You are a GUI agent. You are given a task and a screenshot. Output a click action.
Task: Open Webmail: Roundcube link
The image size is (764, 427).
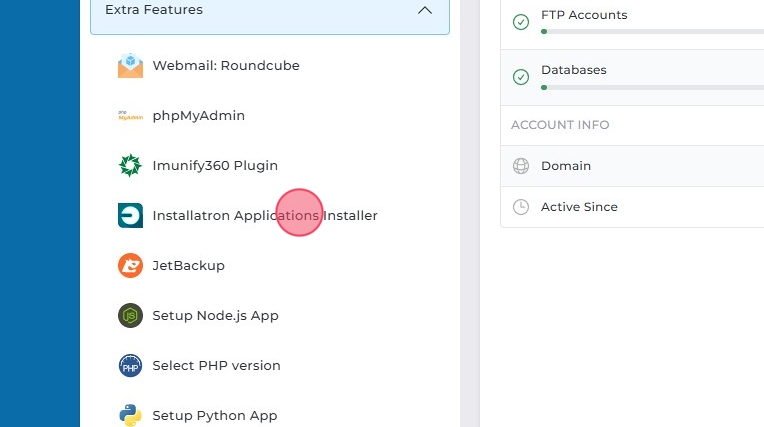226,66
